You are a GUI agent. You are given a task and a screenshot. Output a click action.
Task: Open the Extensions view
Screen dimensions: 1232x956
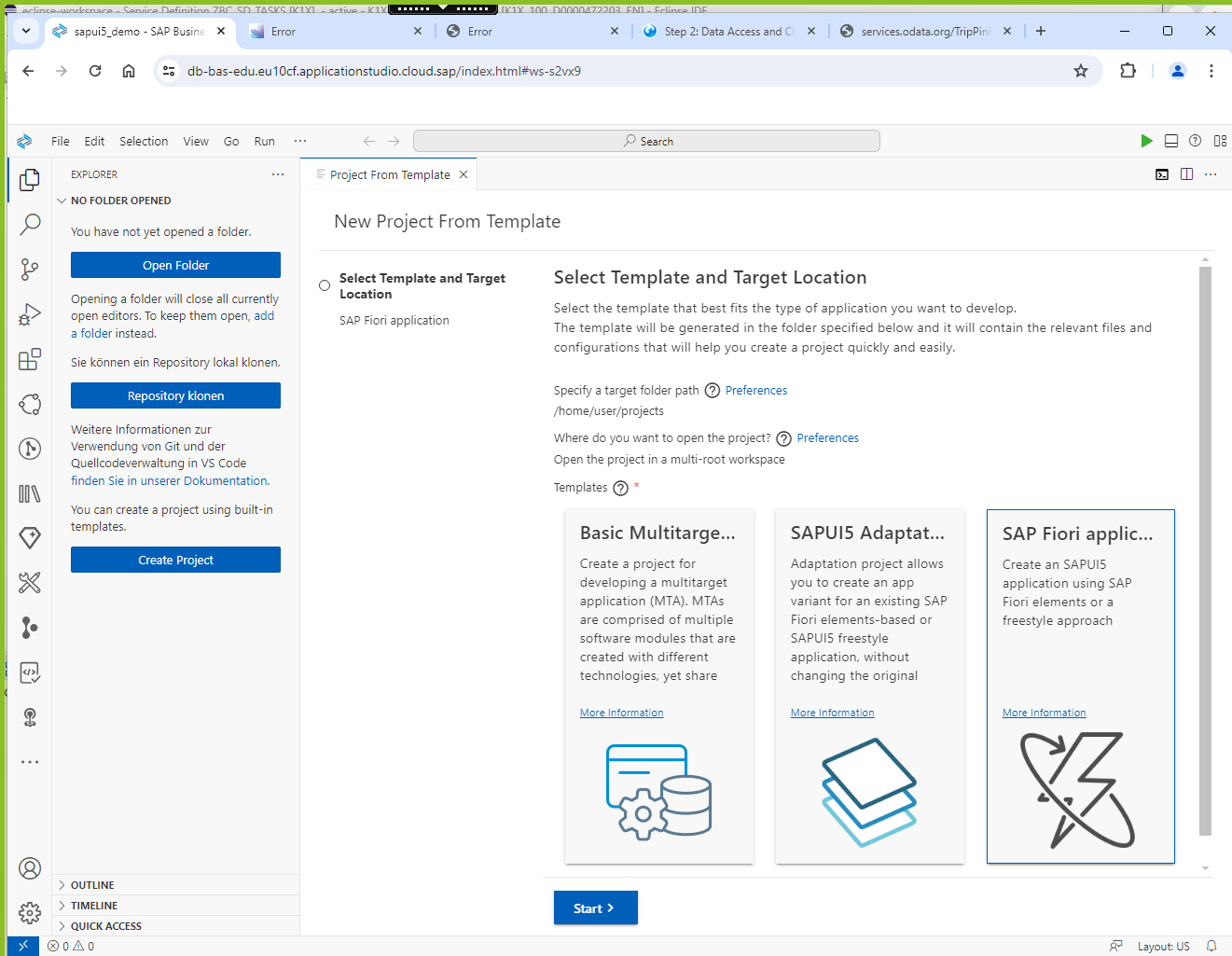click(30, 359)
